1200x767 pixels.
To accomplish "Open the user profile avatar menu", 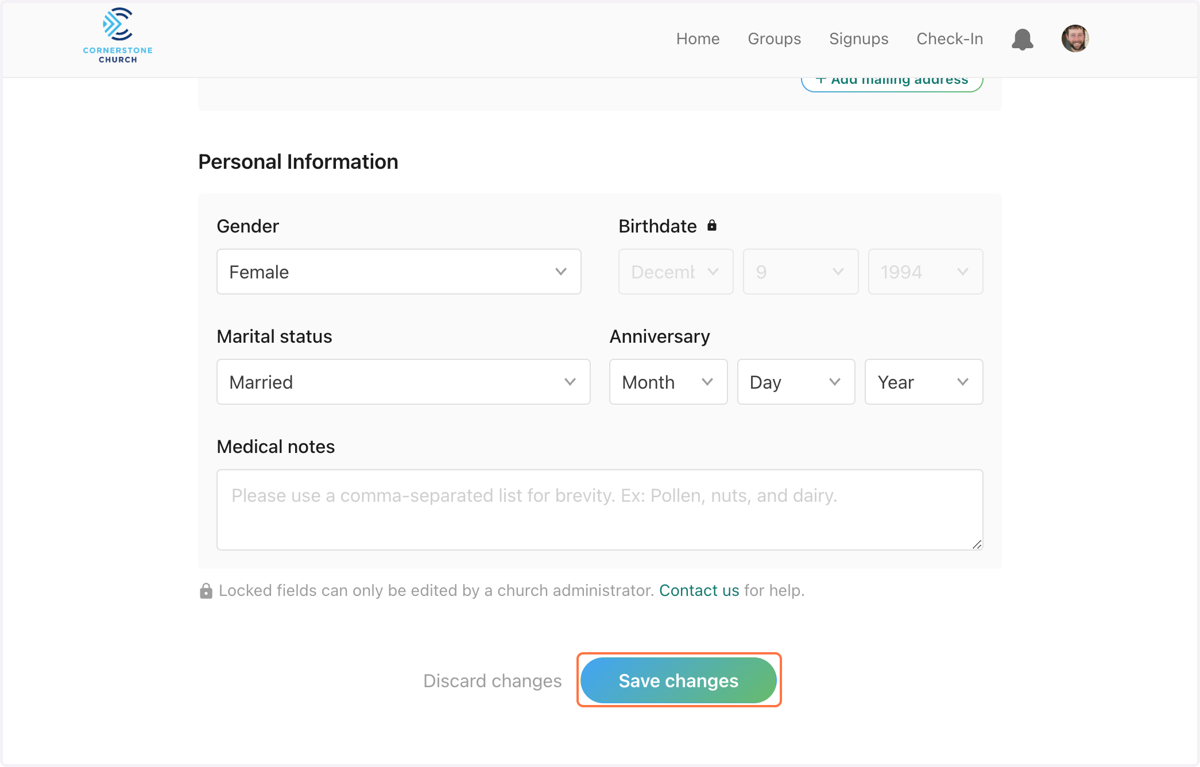I will (1075, 39).
